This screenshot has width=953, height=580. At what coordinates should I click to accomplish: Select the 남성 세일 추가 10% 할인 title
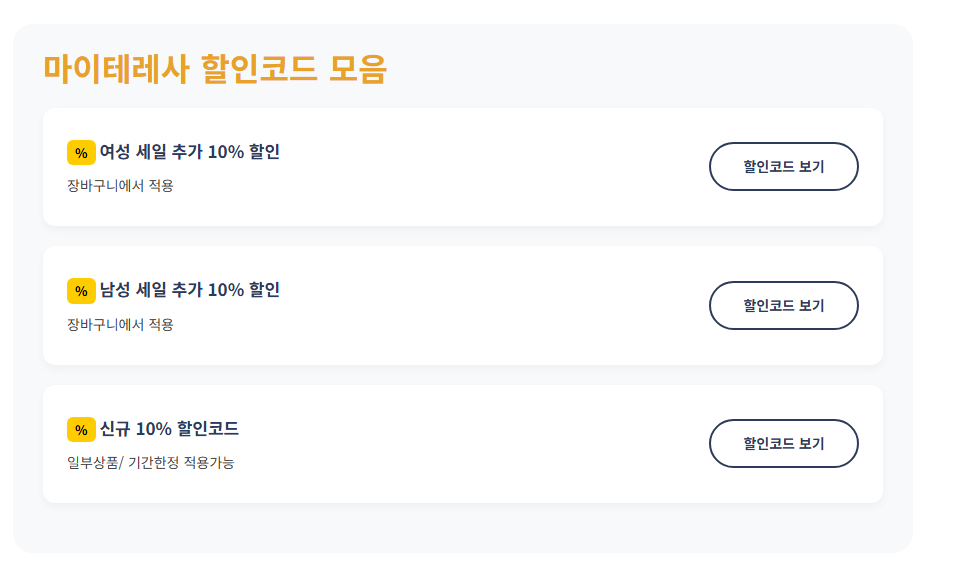pyautogui.click(x=189, y=290)
